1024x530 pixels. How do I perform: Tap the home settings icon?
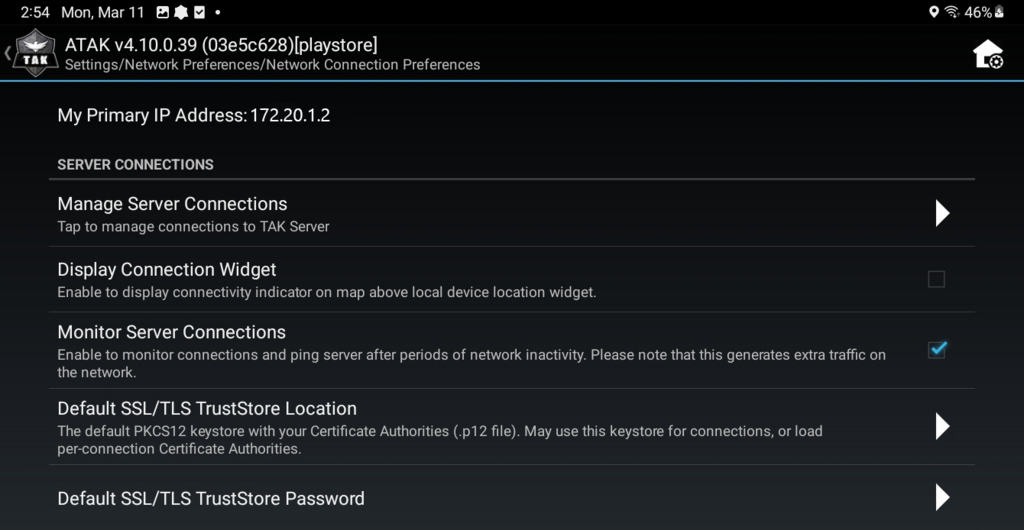point(988,54)
